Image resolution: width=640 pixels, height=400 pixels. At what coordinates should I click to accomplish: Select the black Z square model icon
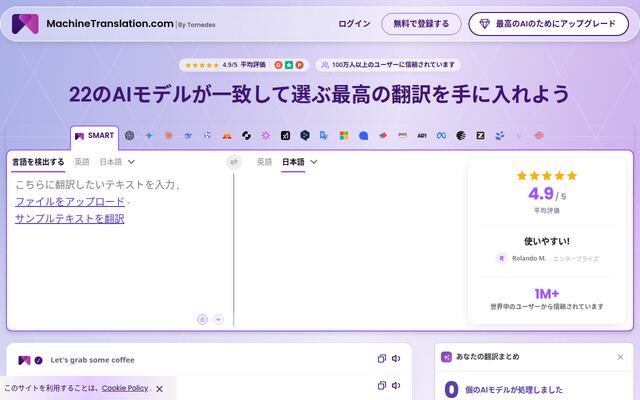(480, 136)
